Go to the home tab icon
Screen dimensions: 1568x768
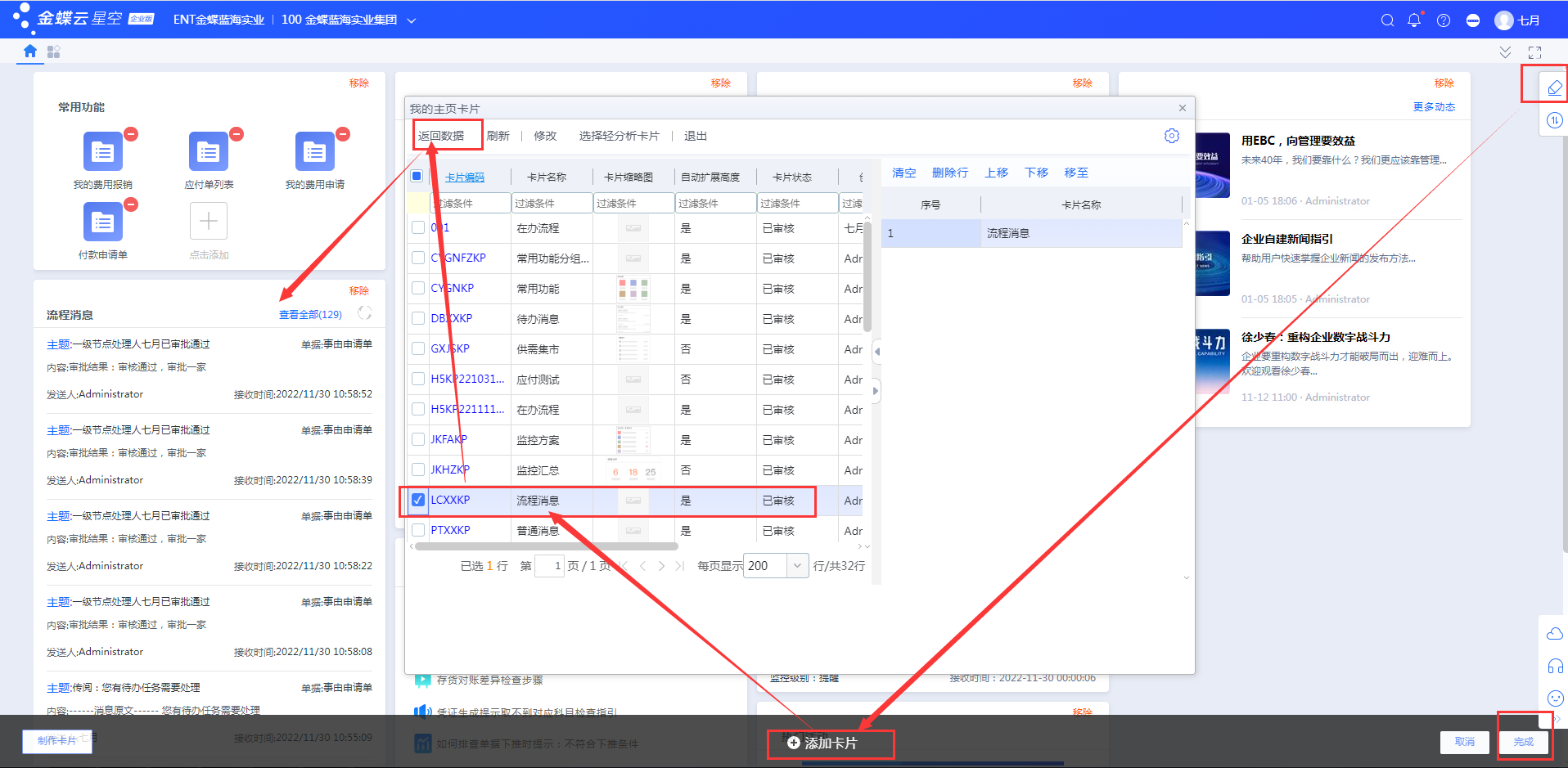[x=30, y=51]
